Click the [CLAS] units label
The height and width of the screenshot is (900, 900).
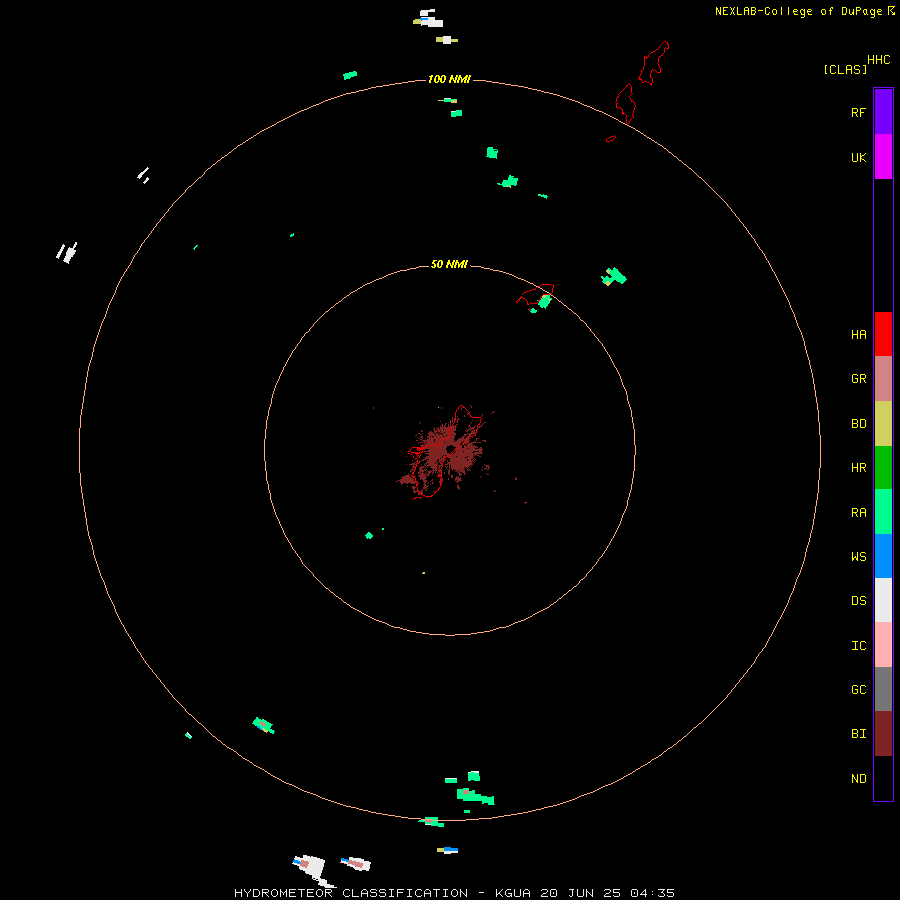(845, 69)
